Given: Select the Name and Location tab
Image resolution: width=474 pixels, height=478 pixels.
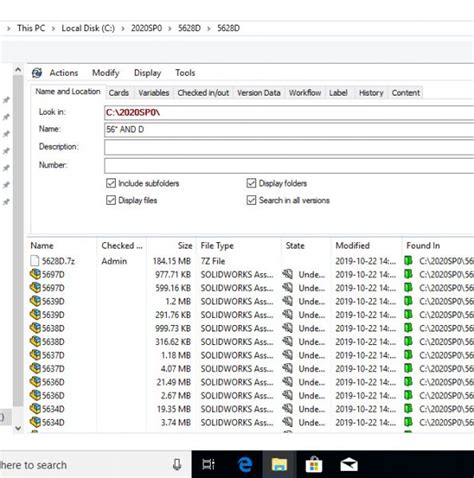Looking at the screenshot, I should 68,91.
